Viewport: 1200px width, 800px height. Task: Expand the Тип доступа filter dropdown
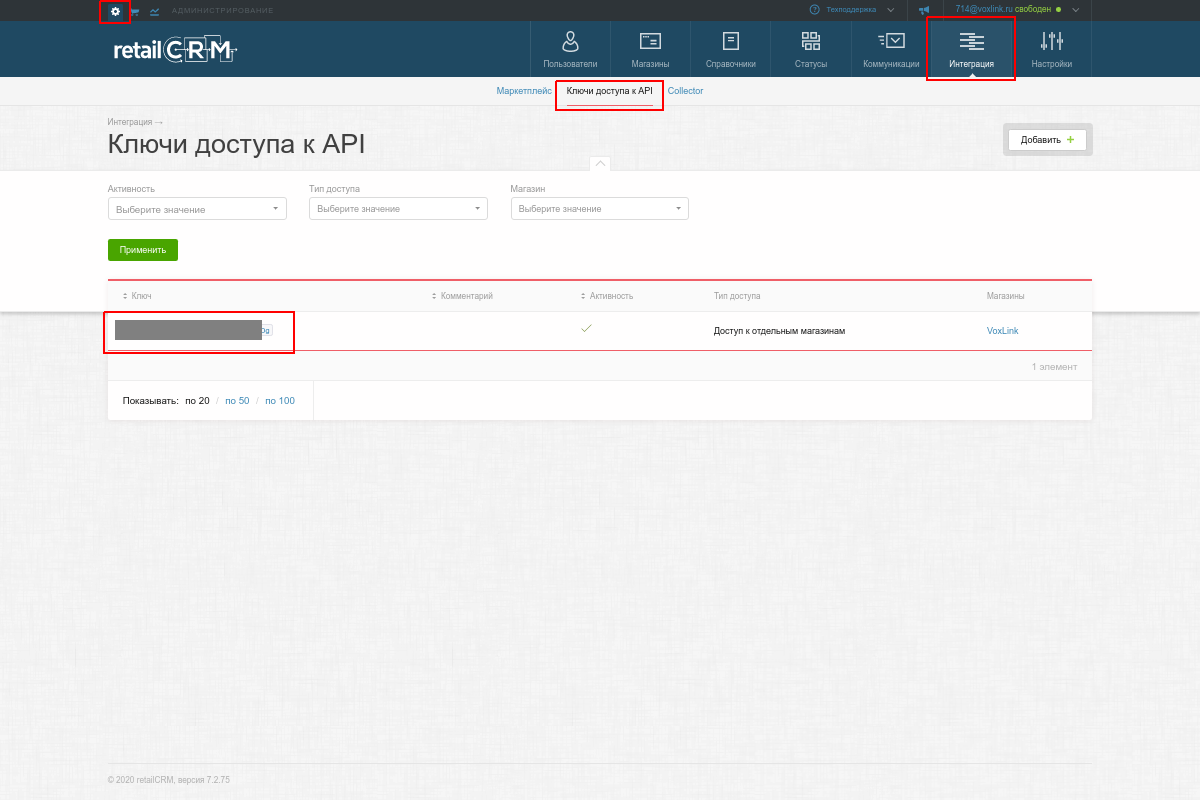[x=398, y=209]
